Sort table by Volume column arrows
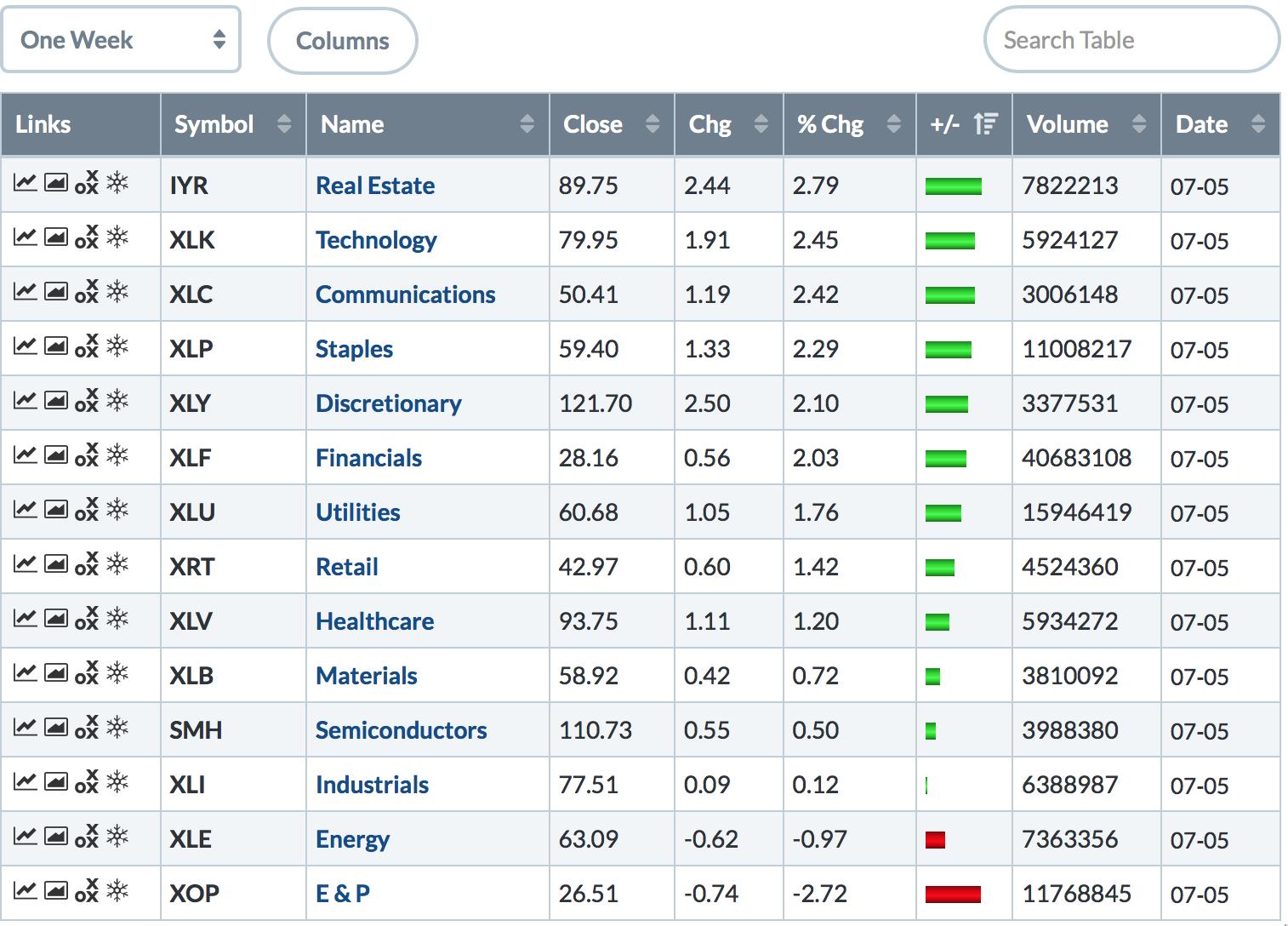This screenshot has width=1288, height=926. click(1138, 124)
